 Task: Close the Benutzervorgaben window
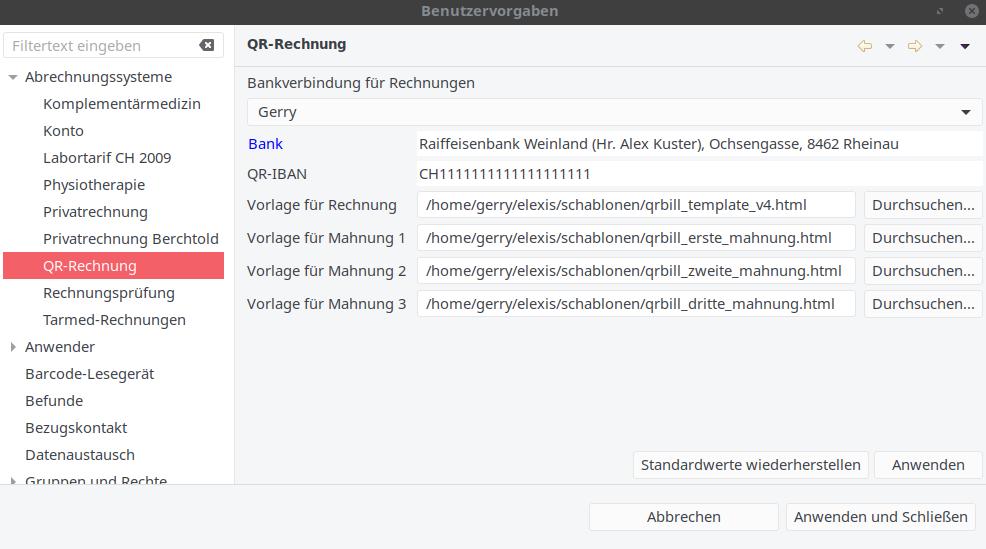point(972,11)
